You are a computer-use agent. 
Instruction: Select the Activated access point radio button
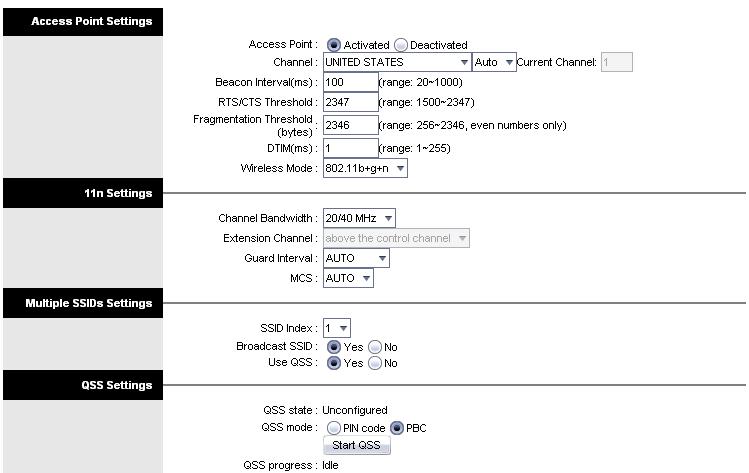coord(334,45)
